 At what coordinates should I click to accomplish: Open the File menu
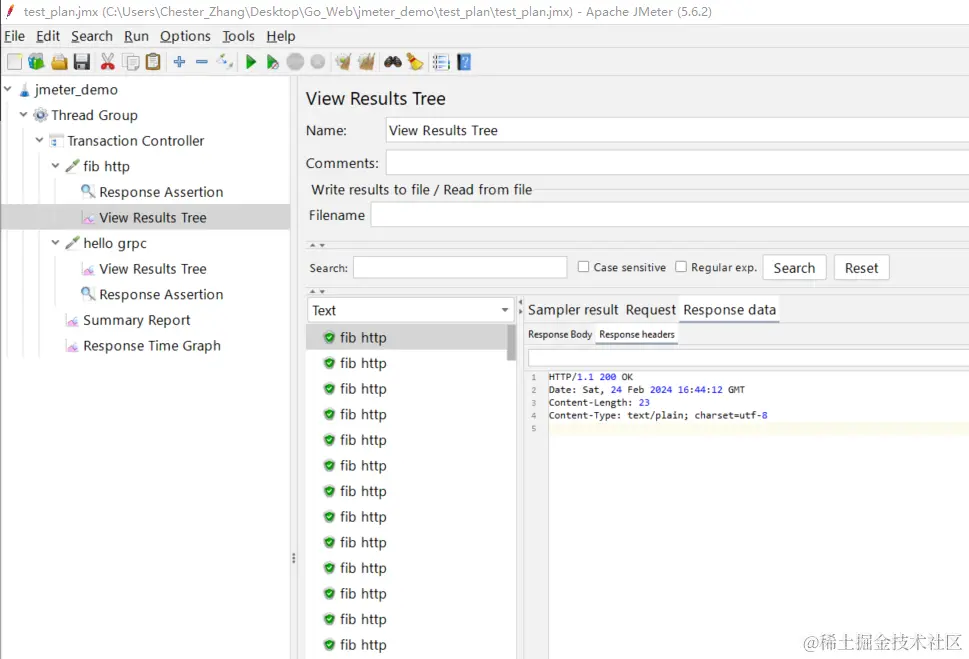click(x=14, y=36)
